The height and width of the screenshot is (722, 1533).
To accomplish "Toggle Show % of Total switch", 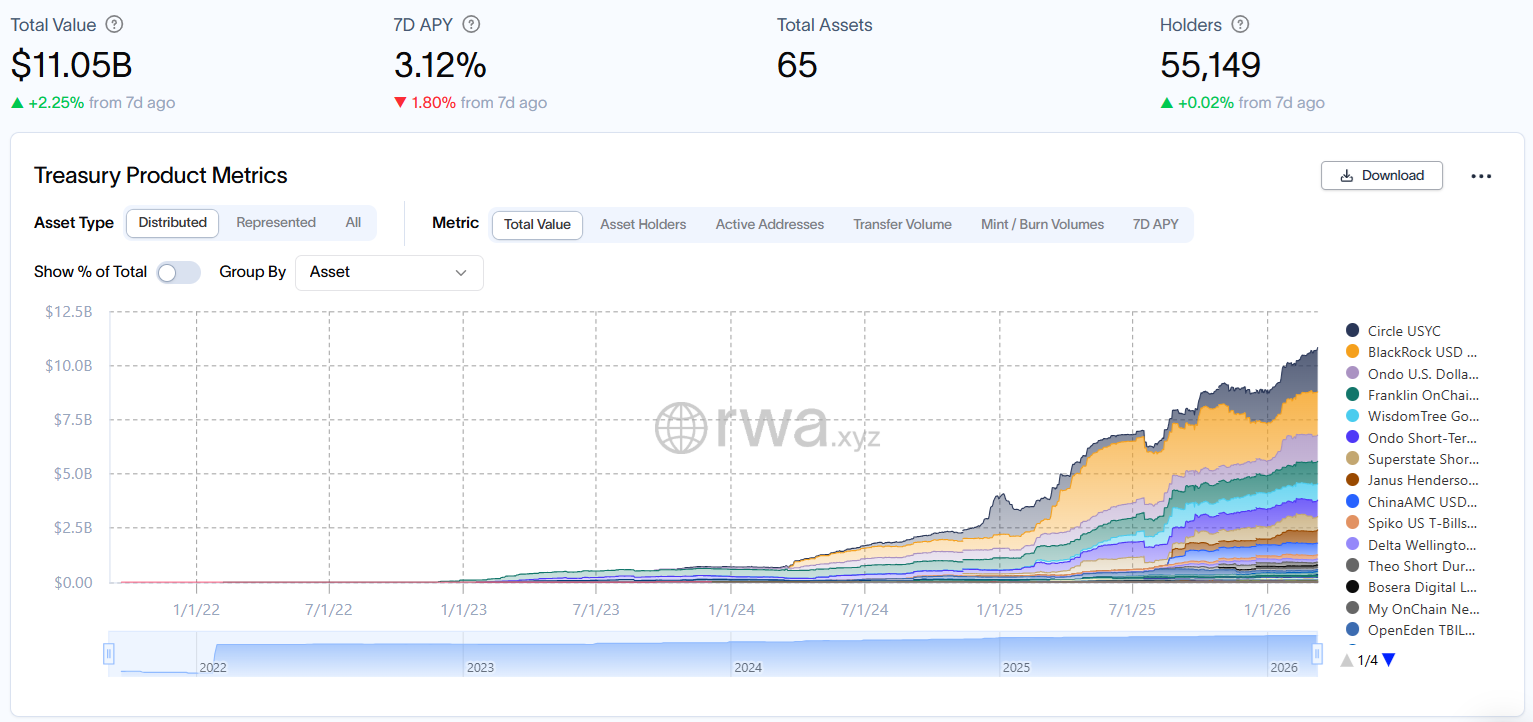I will (179, 272).
